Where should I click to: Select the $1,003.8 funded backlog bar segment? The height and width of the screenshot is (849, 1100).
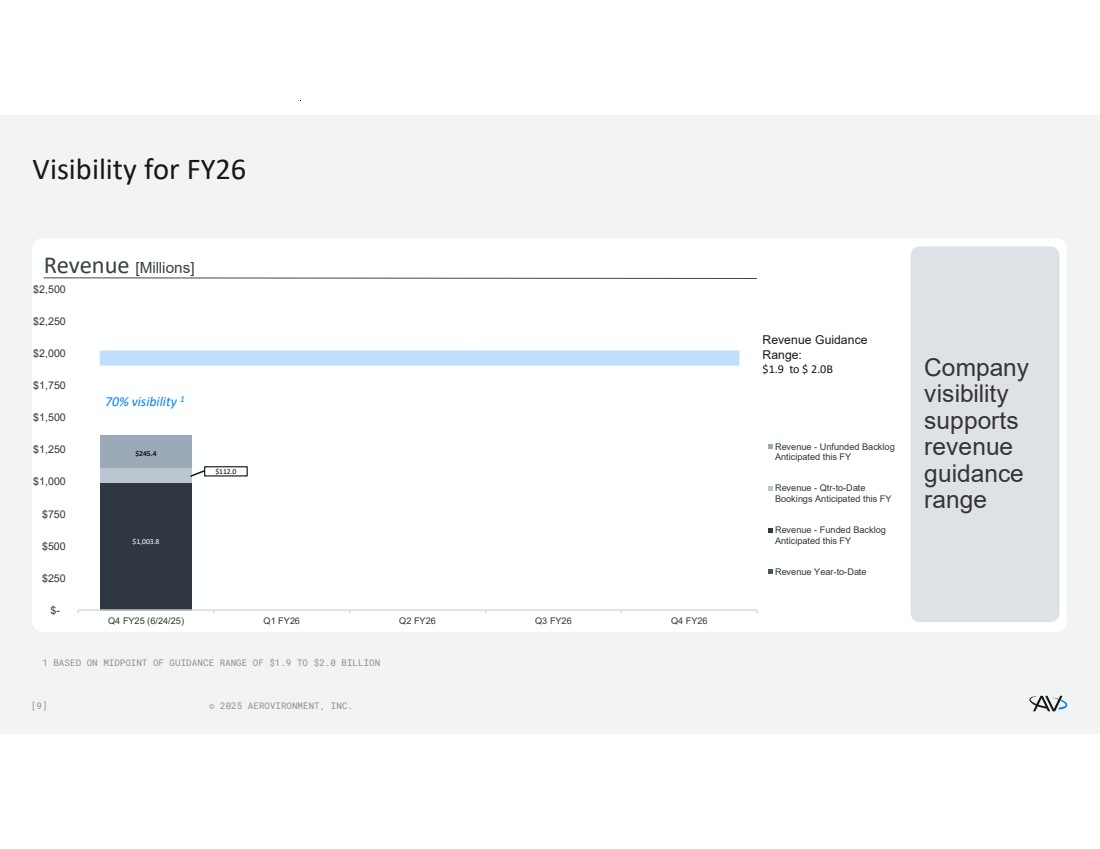[x=146, y=545]
